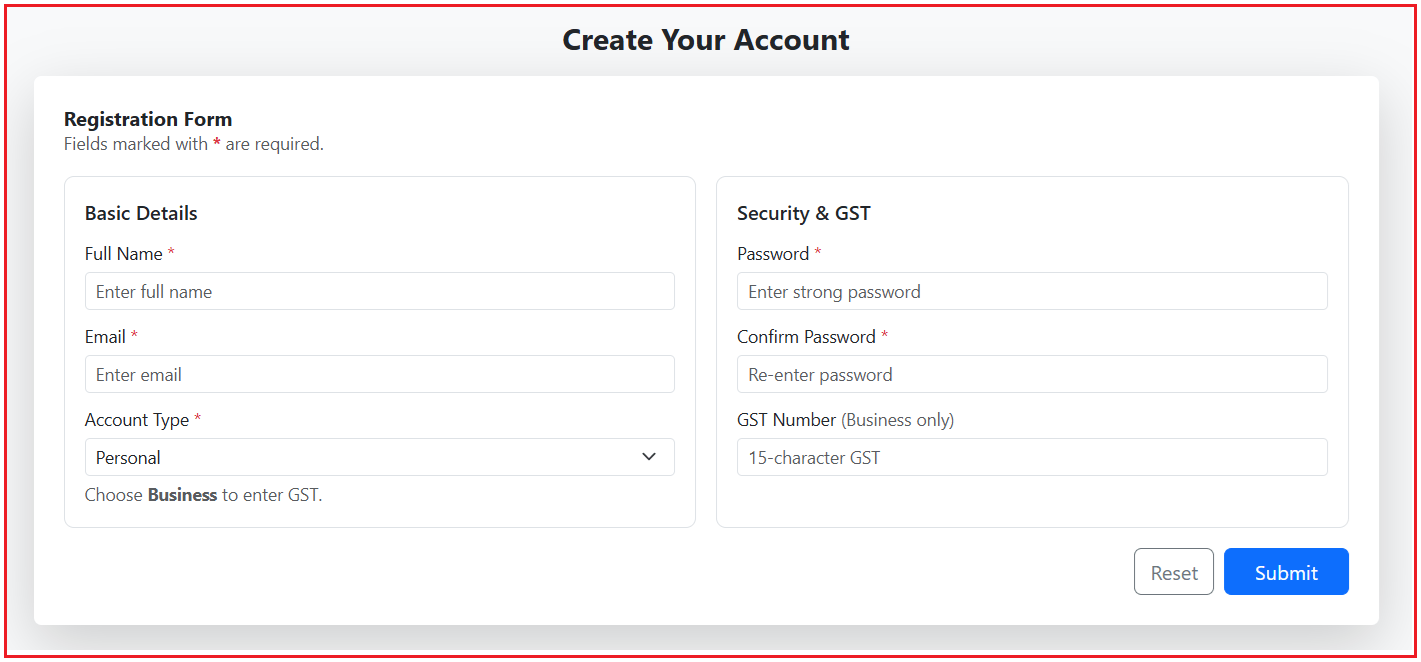
Task: Click the Full Name required asterisk
Action: (x=170, y=253)
